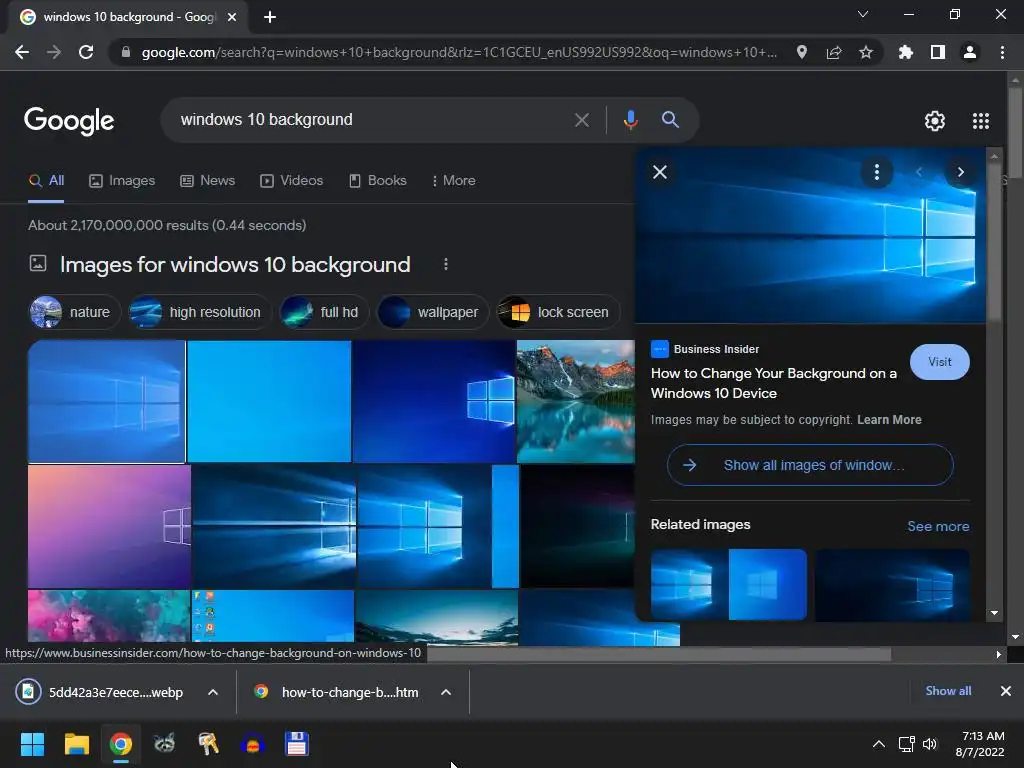Close the image preview panel
1024x768 pixels.
click(660, 172)
